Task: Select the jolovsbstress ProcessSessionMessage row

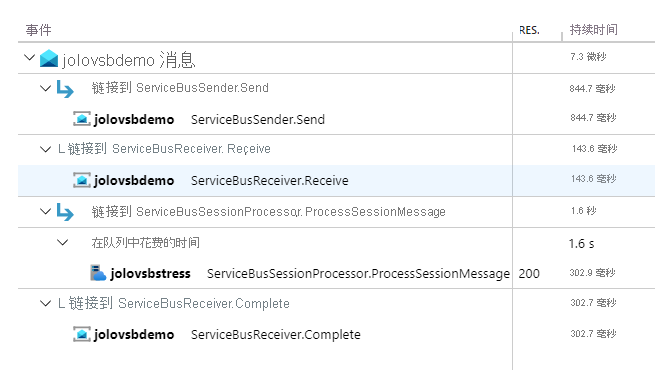Action: point(336,273)
